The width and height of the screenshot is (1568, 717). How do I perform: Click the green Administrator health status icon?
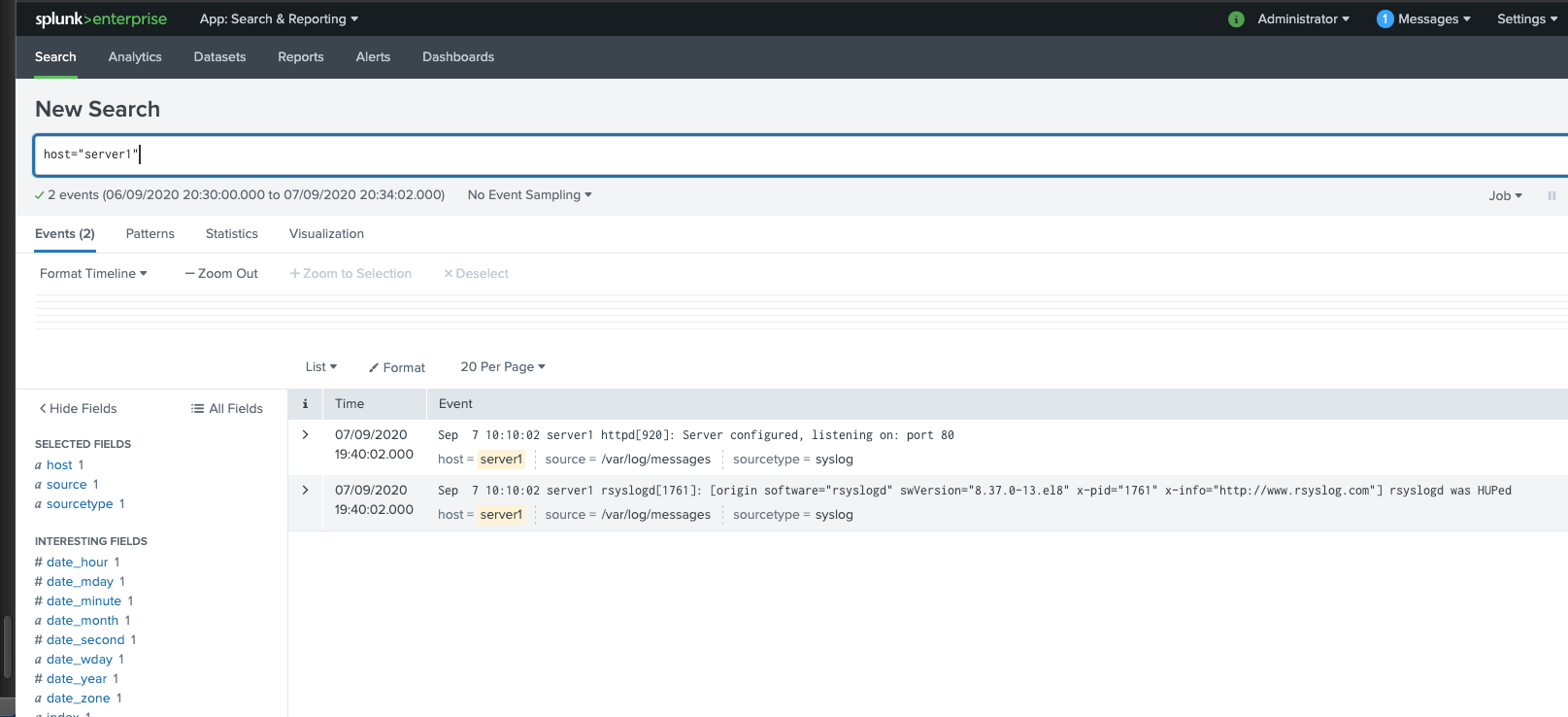click(1236, 19)
